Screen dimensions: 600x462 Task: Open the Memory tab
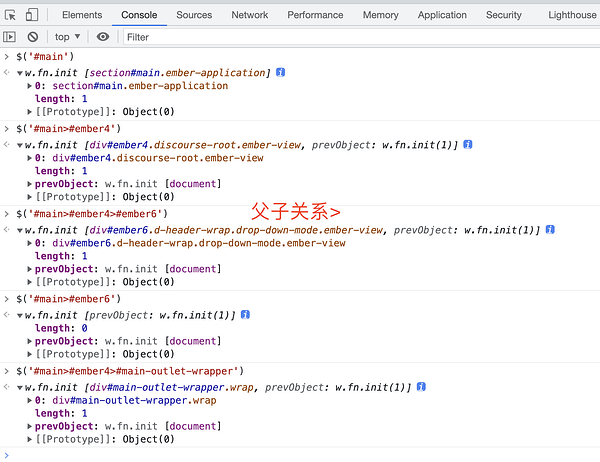pyautogui.click(x=380, y=15)
